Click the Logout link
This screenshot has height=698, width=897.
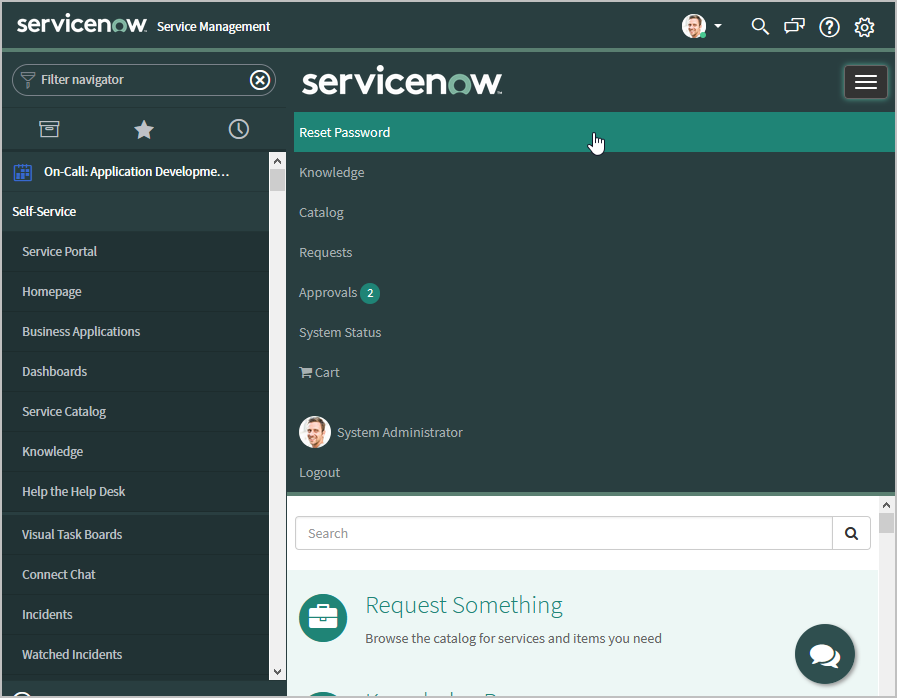pos(320,473)
